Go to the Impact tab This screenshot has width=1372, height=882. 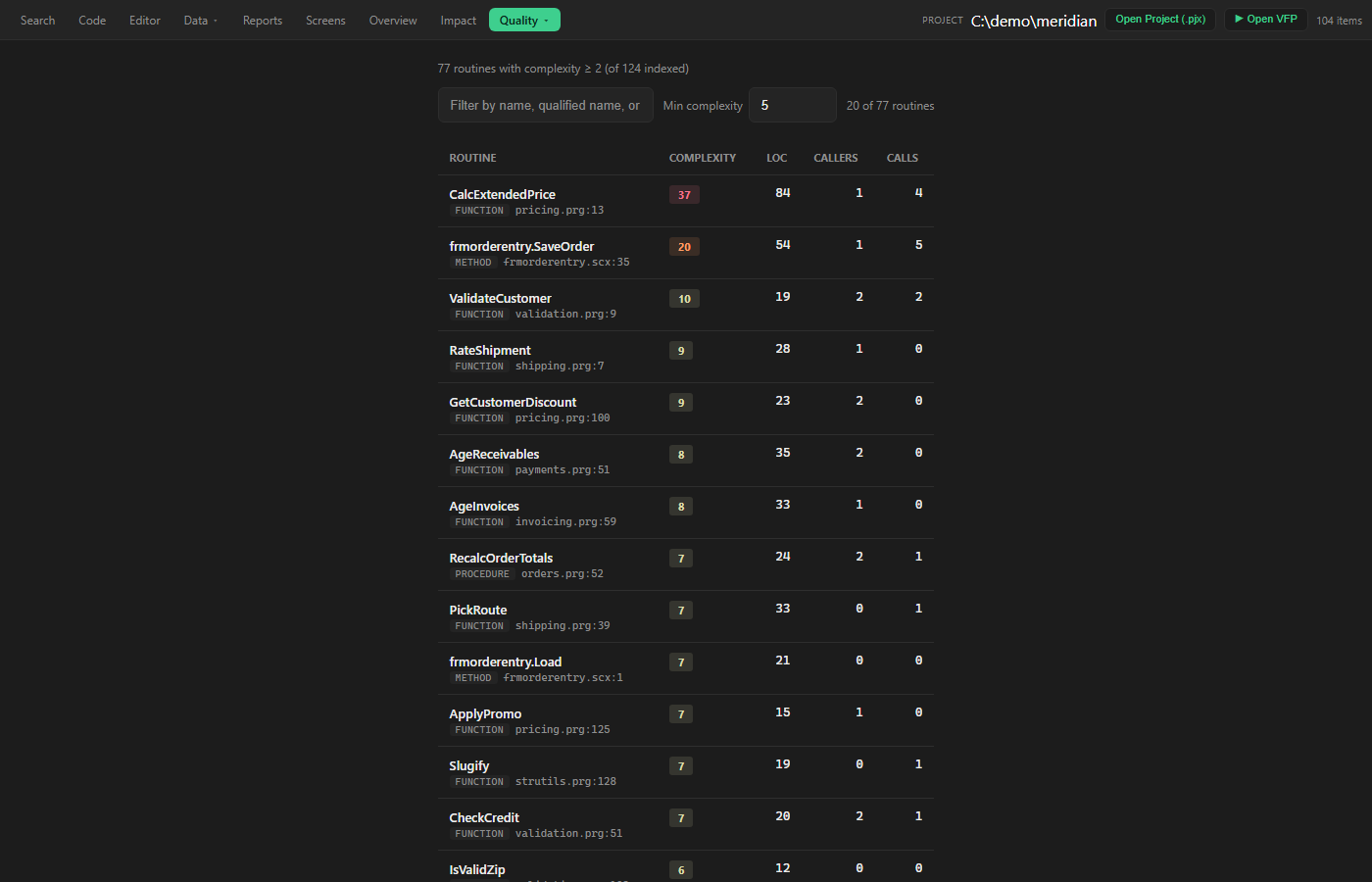[x=458, y=20]
